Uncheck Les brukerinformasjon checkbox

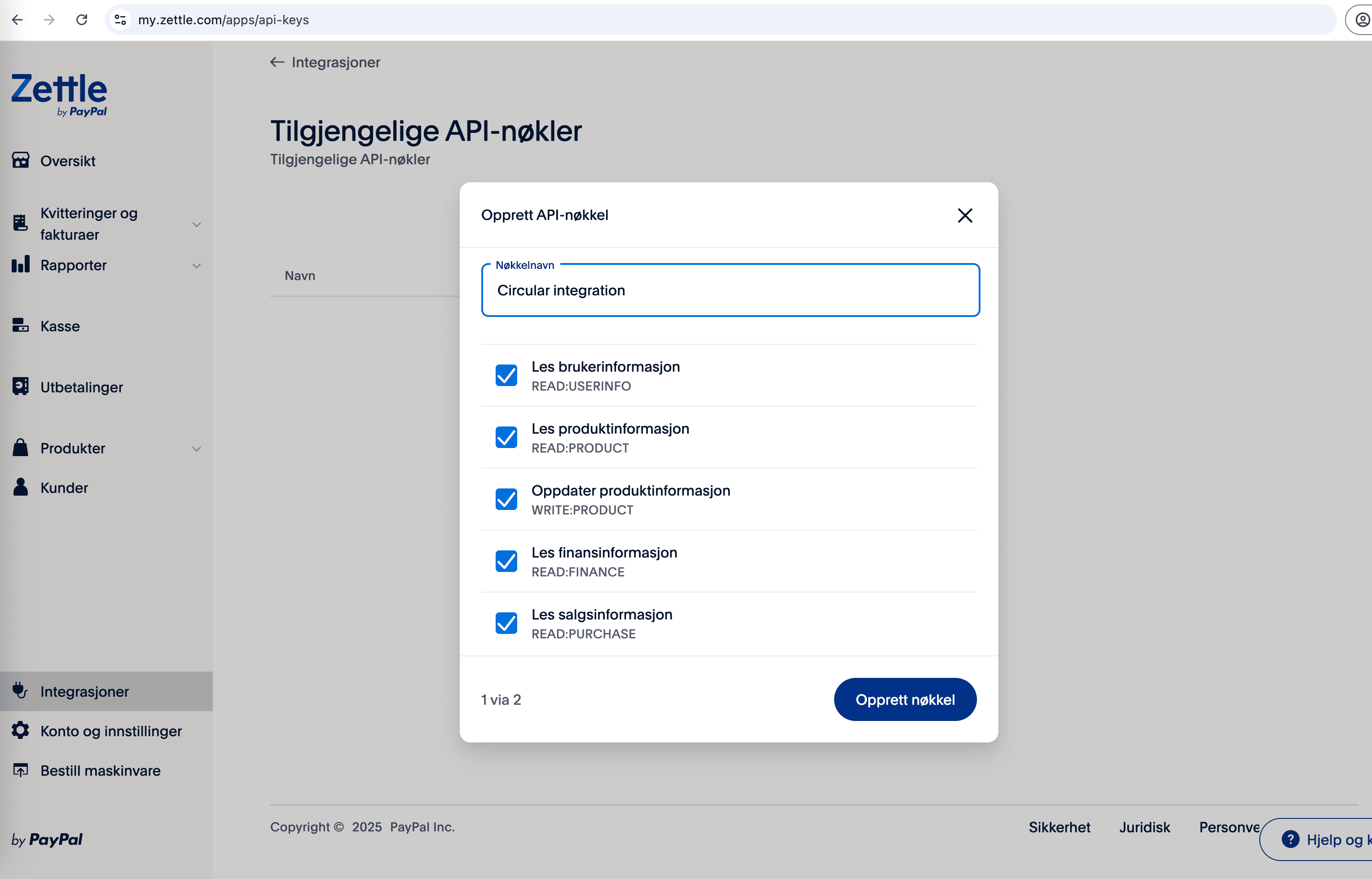[506, 376]
